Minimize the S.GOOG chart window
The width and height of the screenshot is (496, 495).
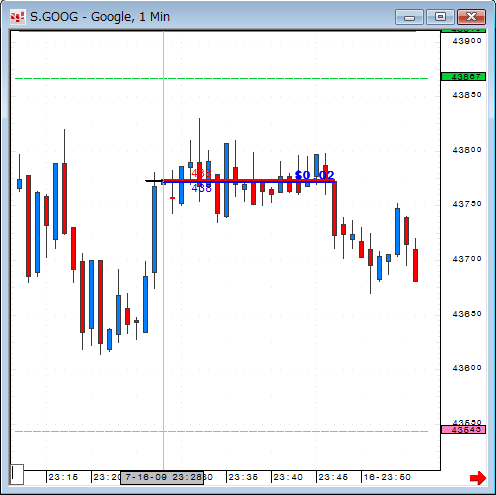point(409,17)
